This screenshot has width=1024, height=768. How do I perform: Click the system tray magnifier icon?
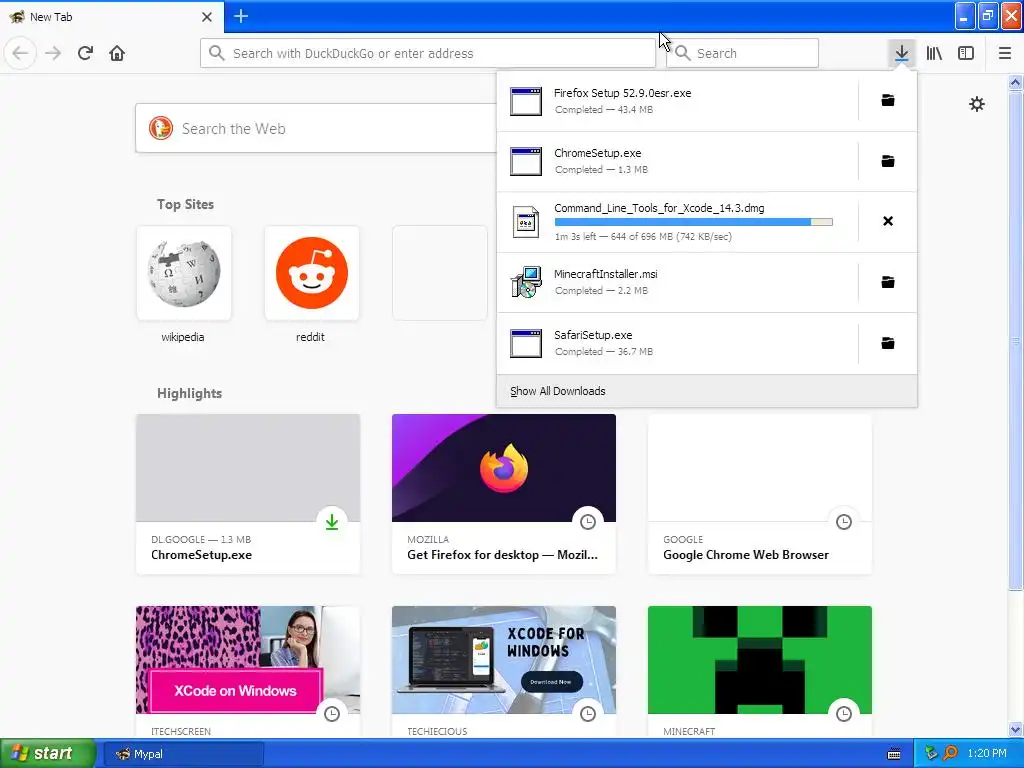pyautogui.click(x=950, y=754)
